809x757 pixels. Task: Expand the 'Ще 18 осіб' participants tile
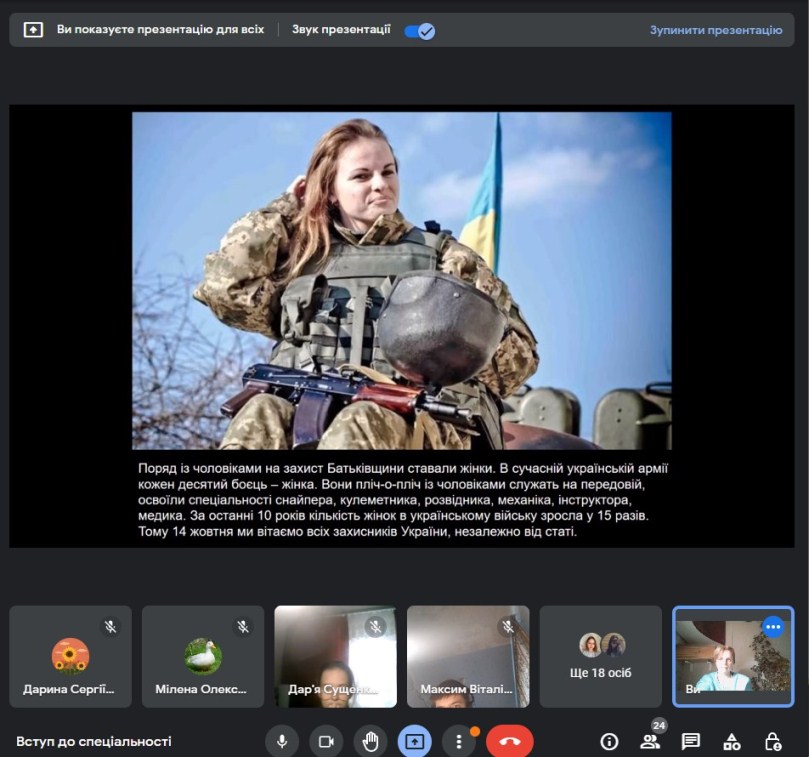point(601,656)
